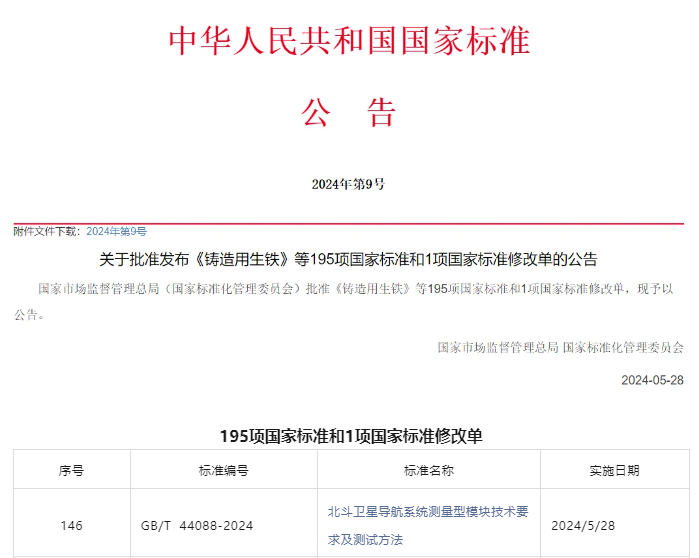Click the 2024-05-28 publication date
Screen dimensions: 699x558
(x=652, y=380)
